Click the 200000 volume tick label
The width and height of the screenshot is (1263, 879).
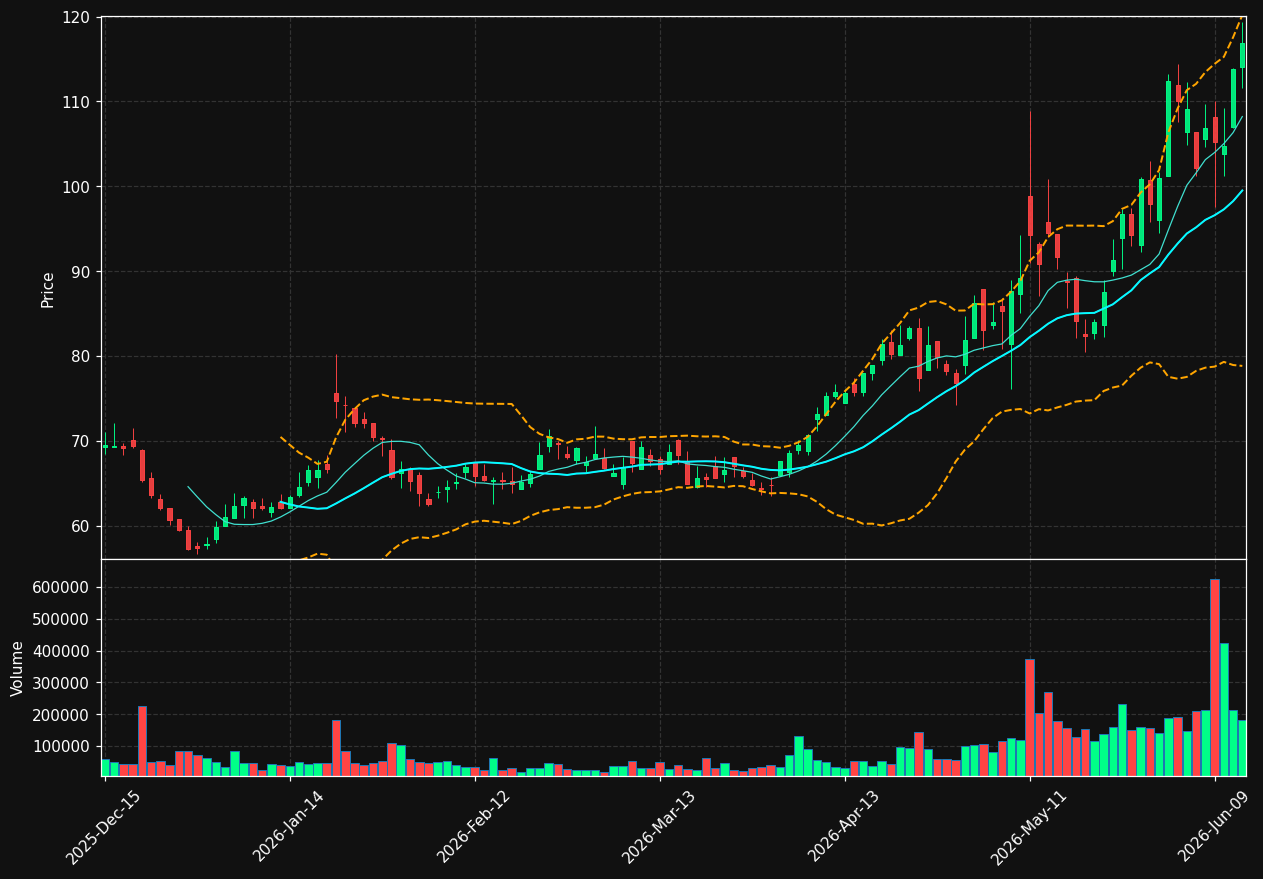pyautogui.click(x=62, y=715)
